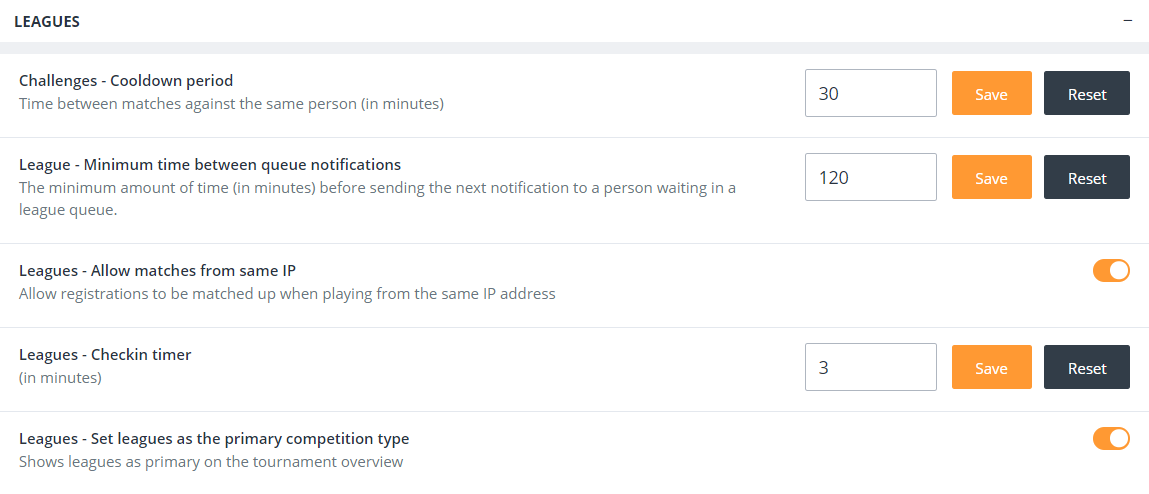Click 'League - Minimum time between queue notifications' heading
Image resolution: width=1149 pixels, height=494 pixels.
[210, 164]
